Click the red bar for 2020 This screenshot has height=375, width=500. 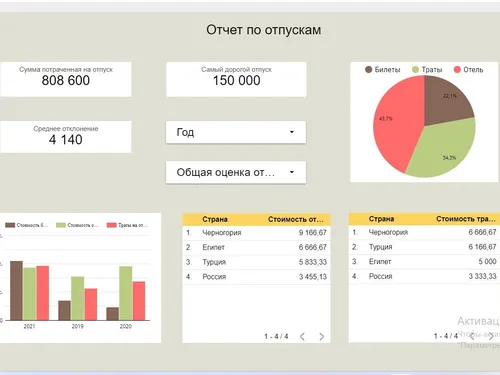139,301
